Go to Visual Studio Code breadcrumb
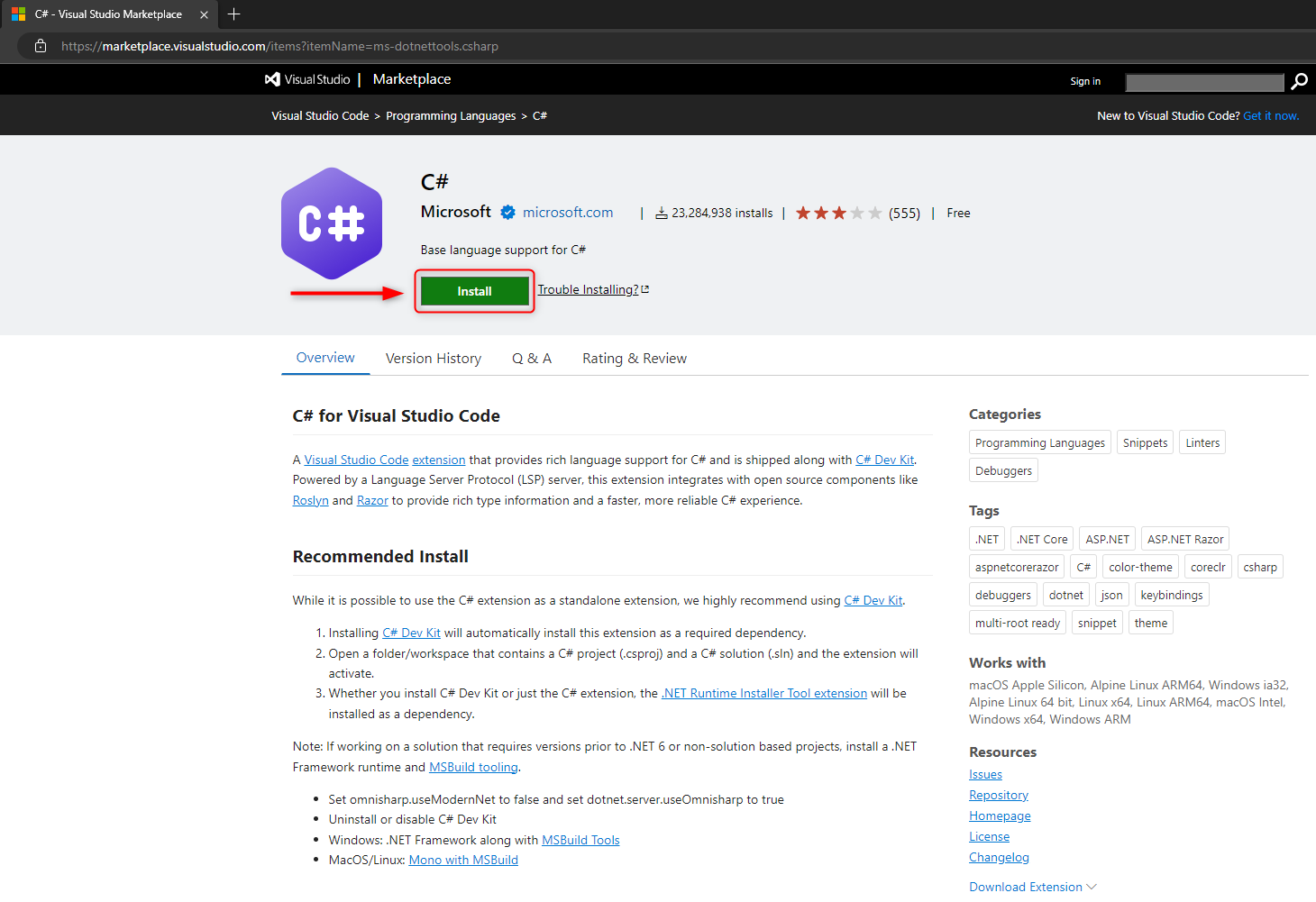This screenshot has width=1316, height=902. (320, 115)
